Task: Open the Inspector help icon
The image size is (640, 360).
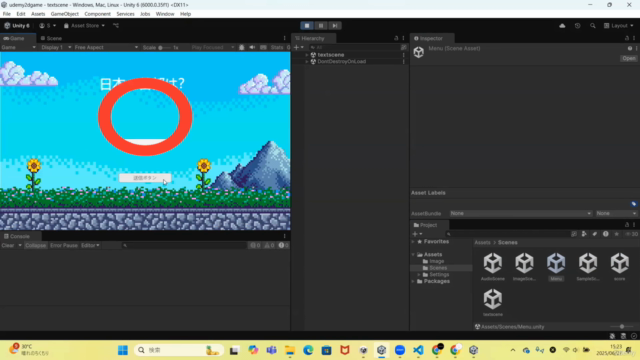Action: (629, 48)
